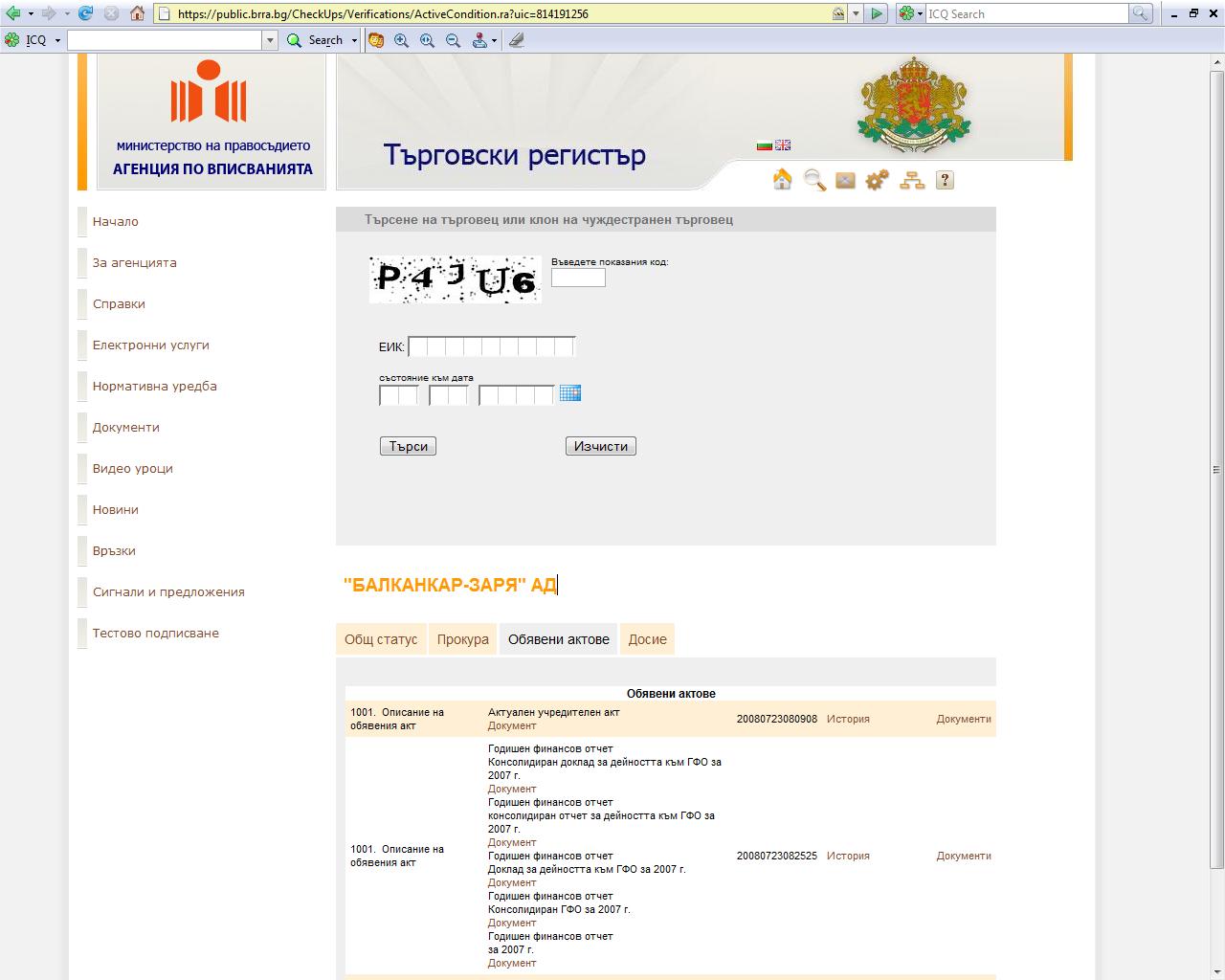Click the second magnifier zoom icon
Screen dimensions: 1225x980
pos(428,40)
